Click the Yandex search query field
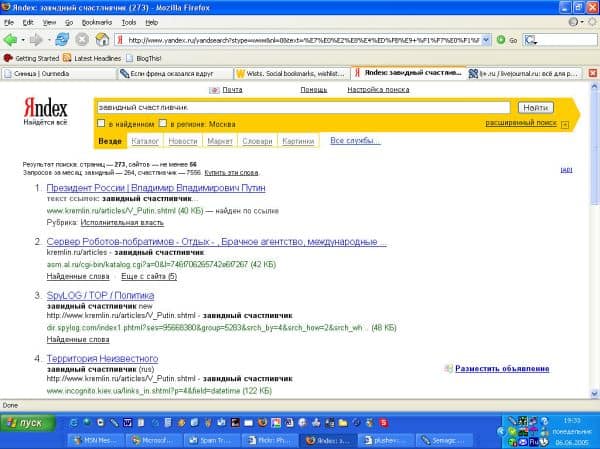The image size is (600, 449). [303, 108]
